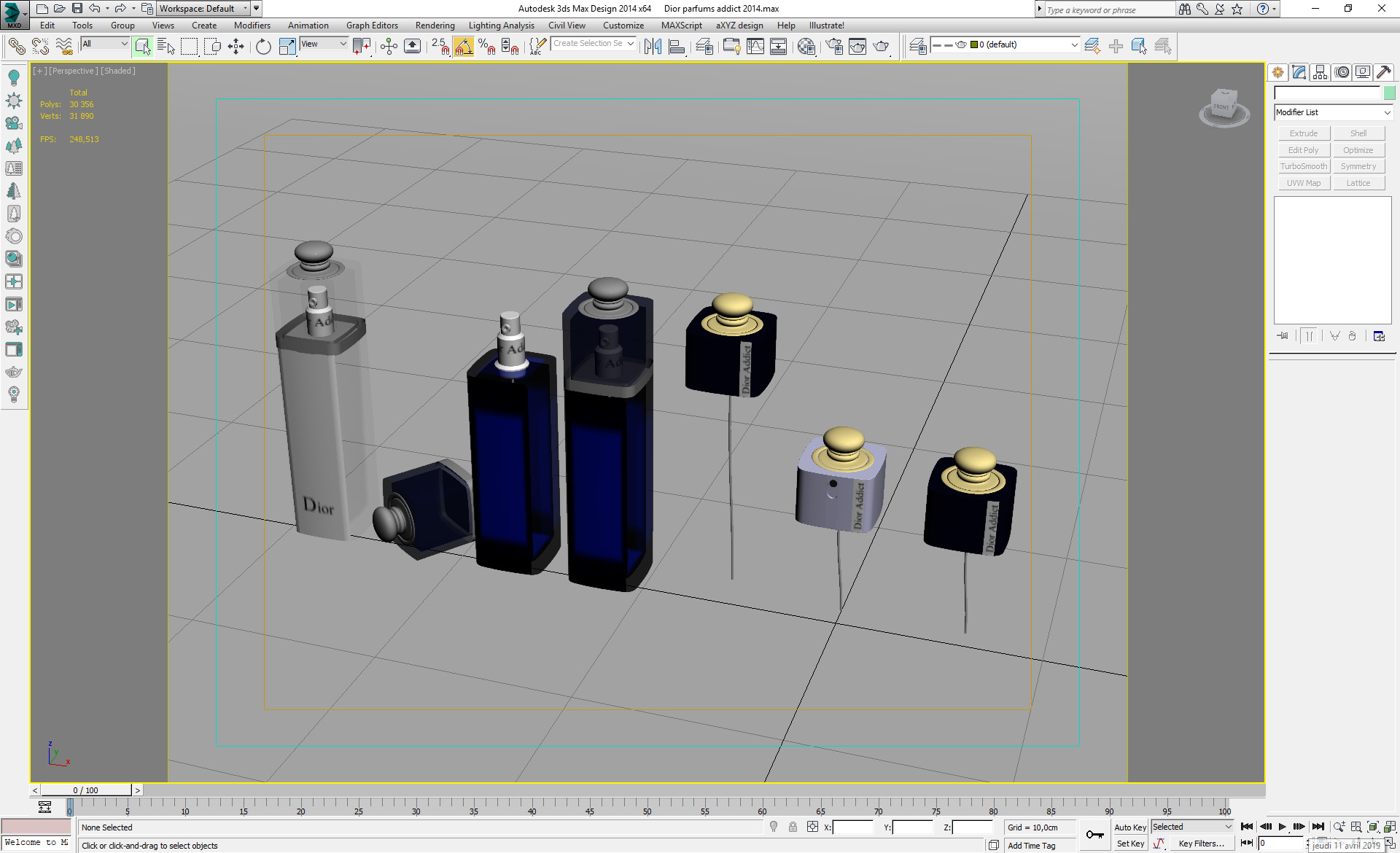Image resolution: width=1400 pixels, height=853 pixels.
Task: Choose Rectangular Selection Region tool
Action: point(190,47)
